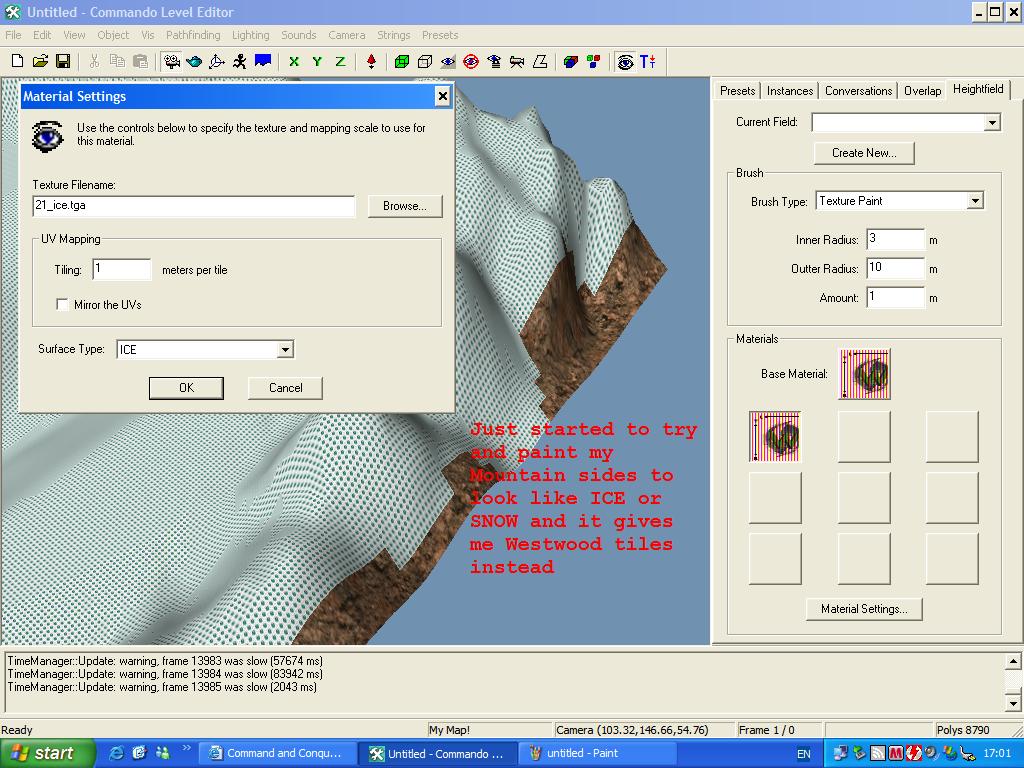
Task: Switch to the Presets tab
Action: [737, 91]
